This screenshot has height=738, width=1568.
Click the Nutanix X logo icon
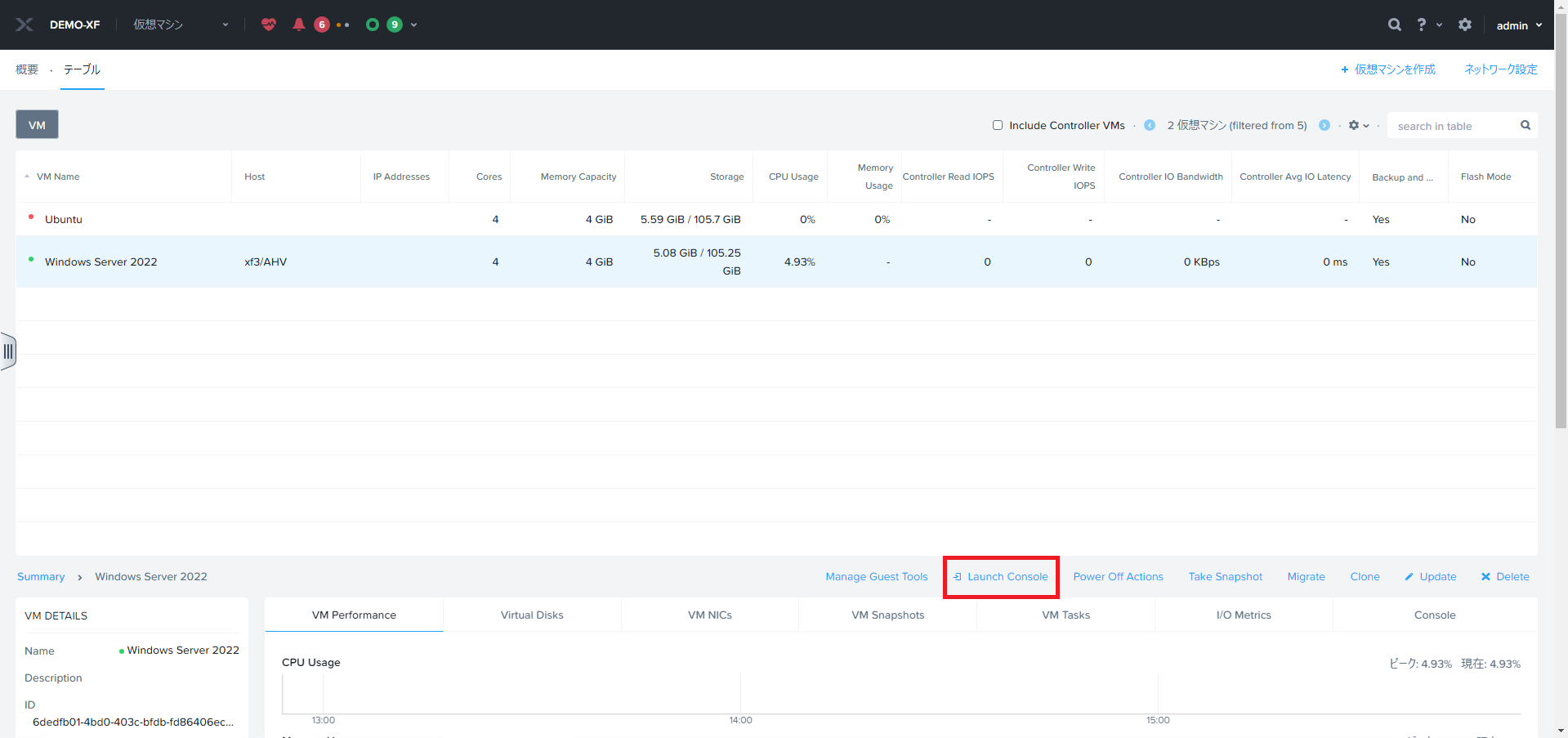coord(25,25)
